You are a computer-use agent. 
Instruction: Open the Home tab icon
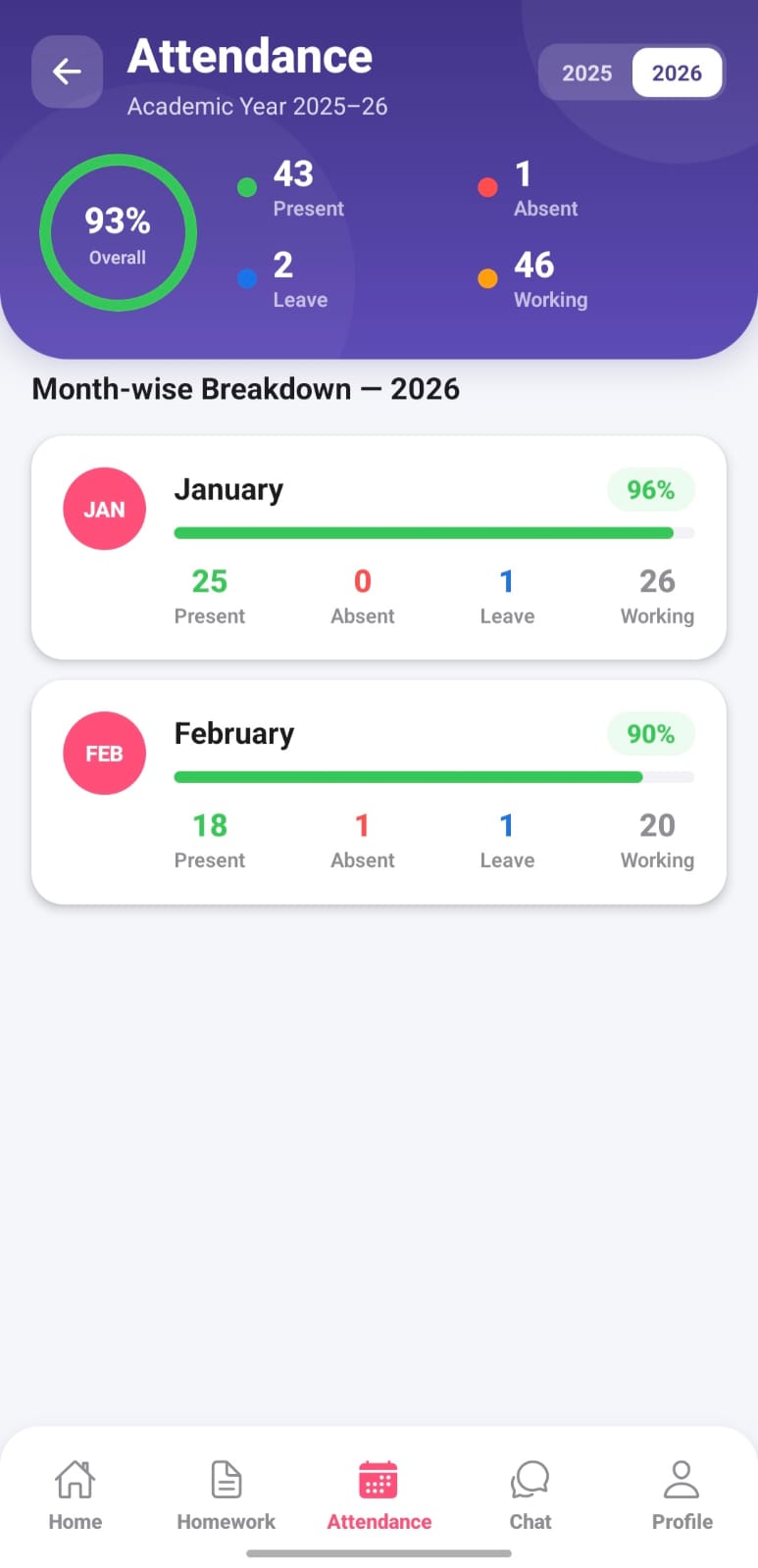[x=76, y=1479]
